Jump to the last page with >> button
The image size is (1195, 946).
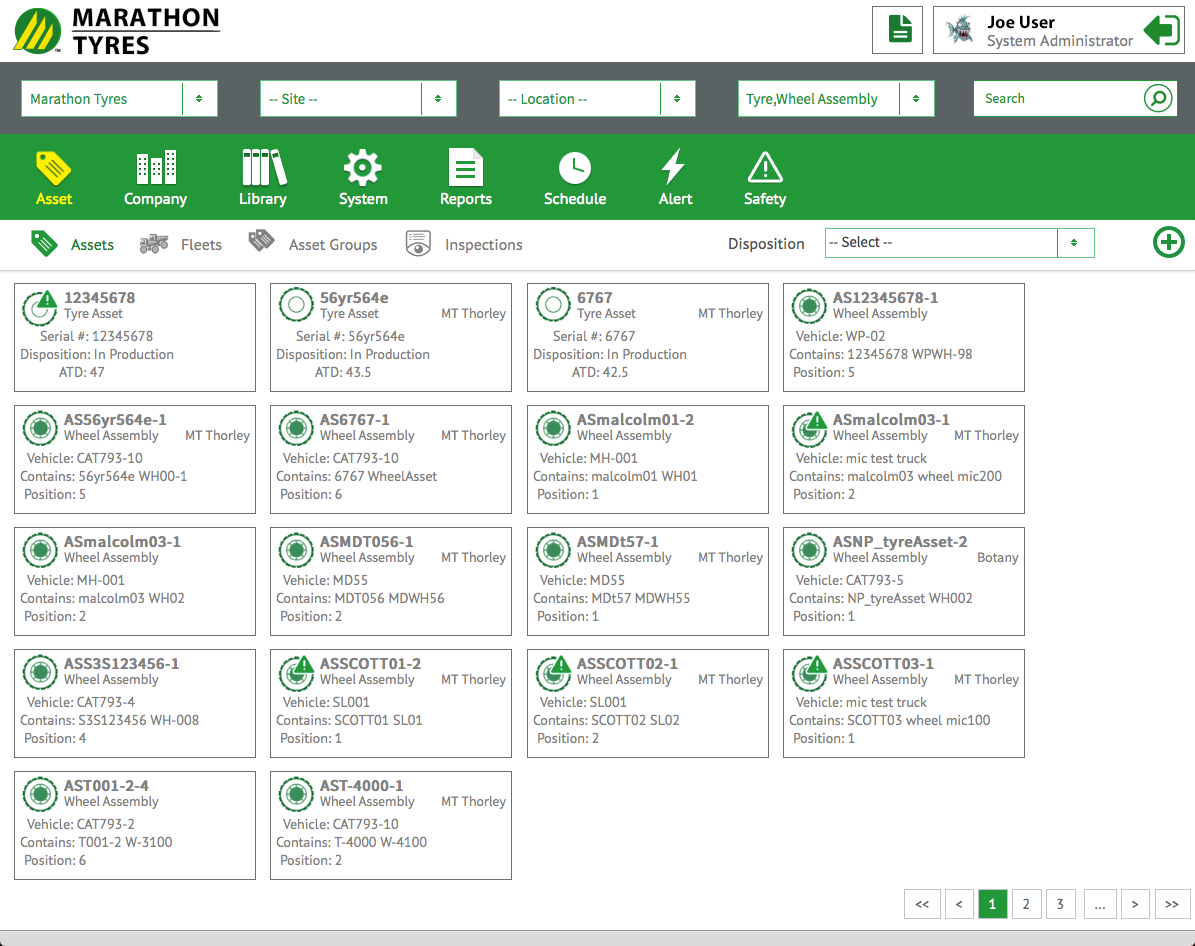1172,904
